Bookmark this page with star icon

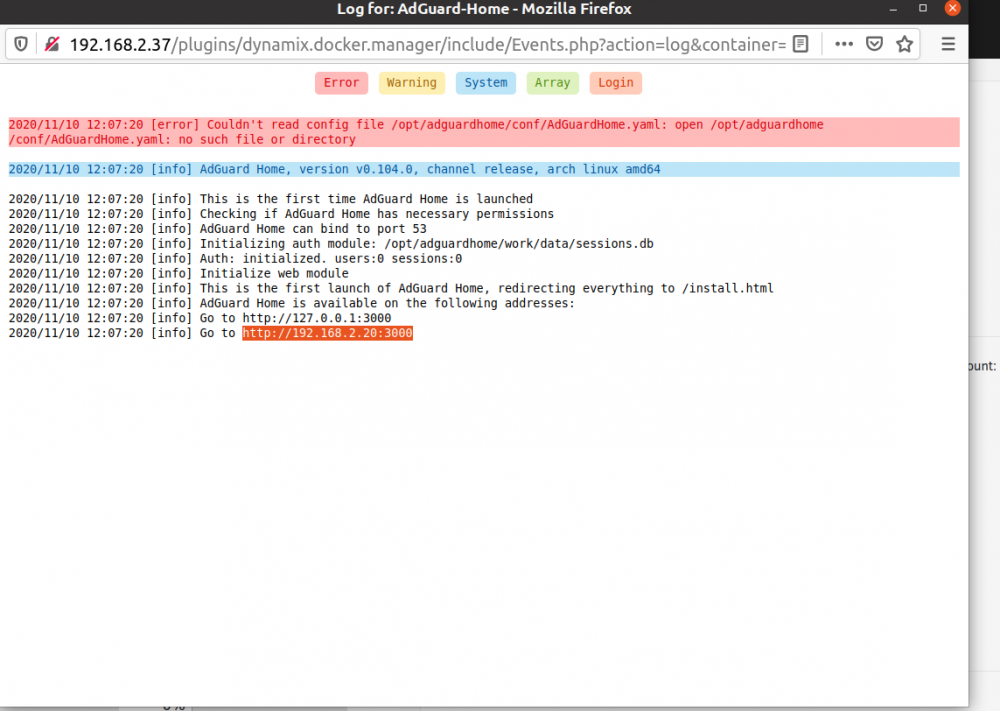click(x=904, y=44)
